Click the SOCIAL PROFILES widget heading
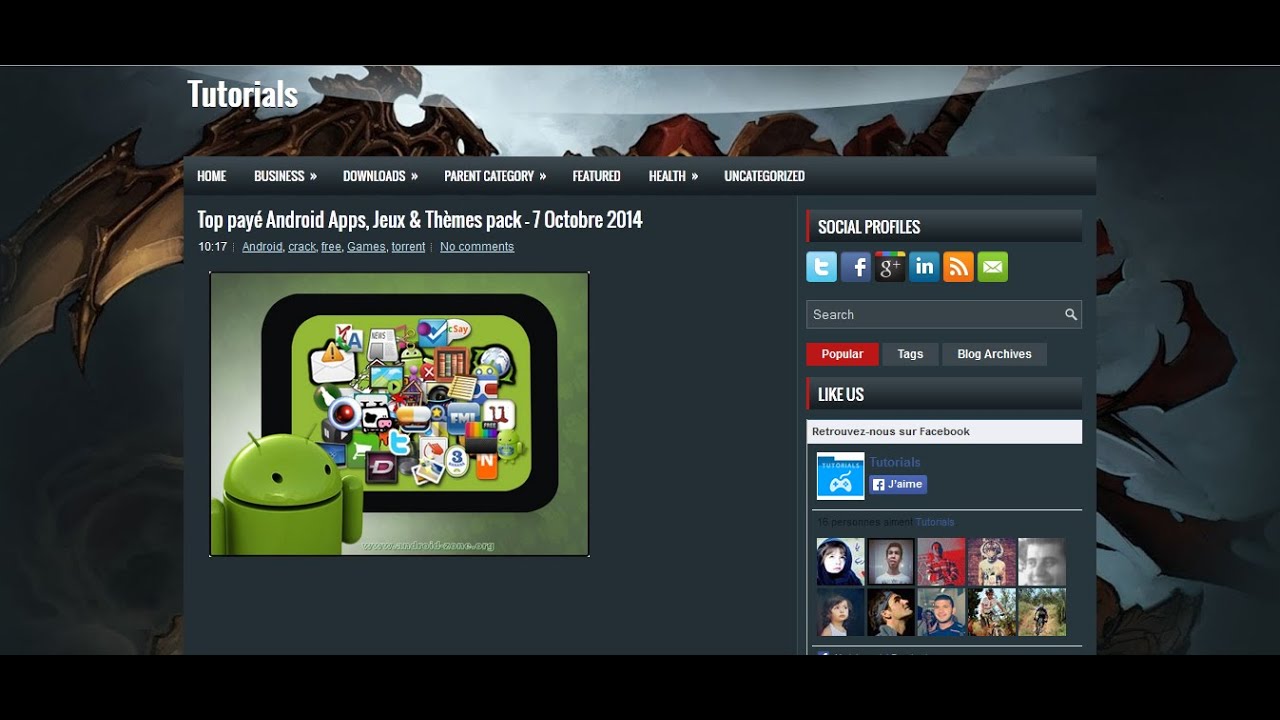 869,227
